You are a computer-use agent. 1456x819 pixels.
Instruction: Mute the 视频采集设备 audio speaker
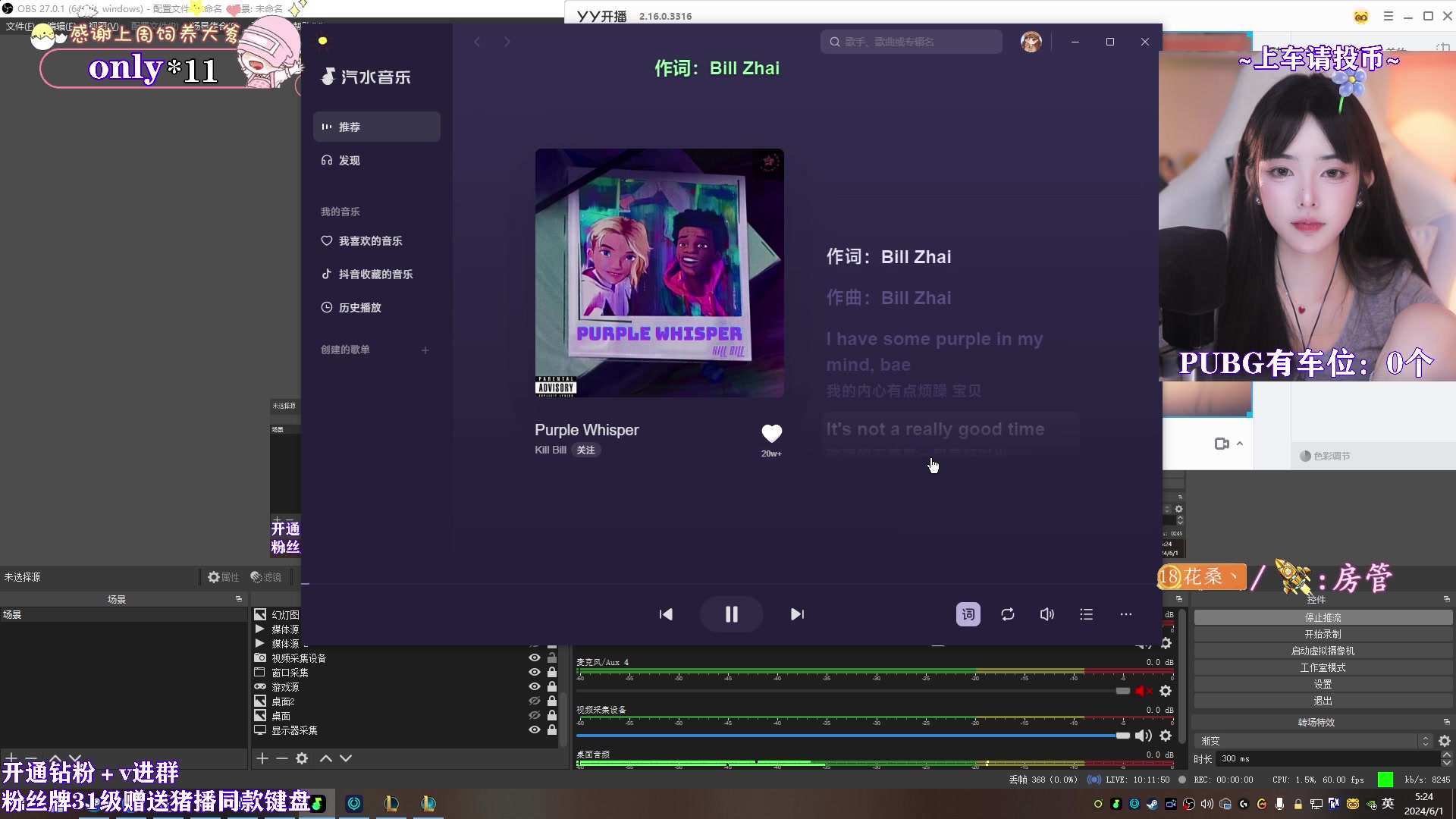[1144, 736]
